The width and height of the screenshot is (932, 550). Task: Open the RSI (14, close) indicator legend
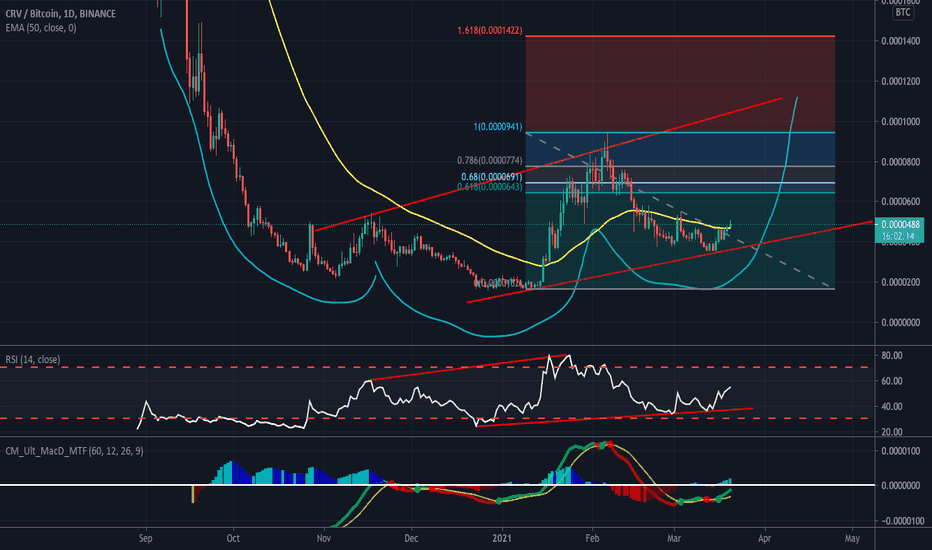(33, 359)
